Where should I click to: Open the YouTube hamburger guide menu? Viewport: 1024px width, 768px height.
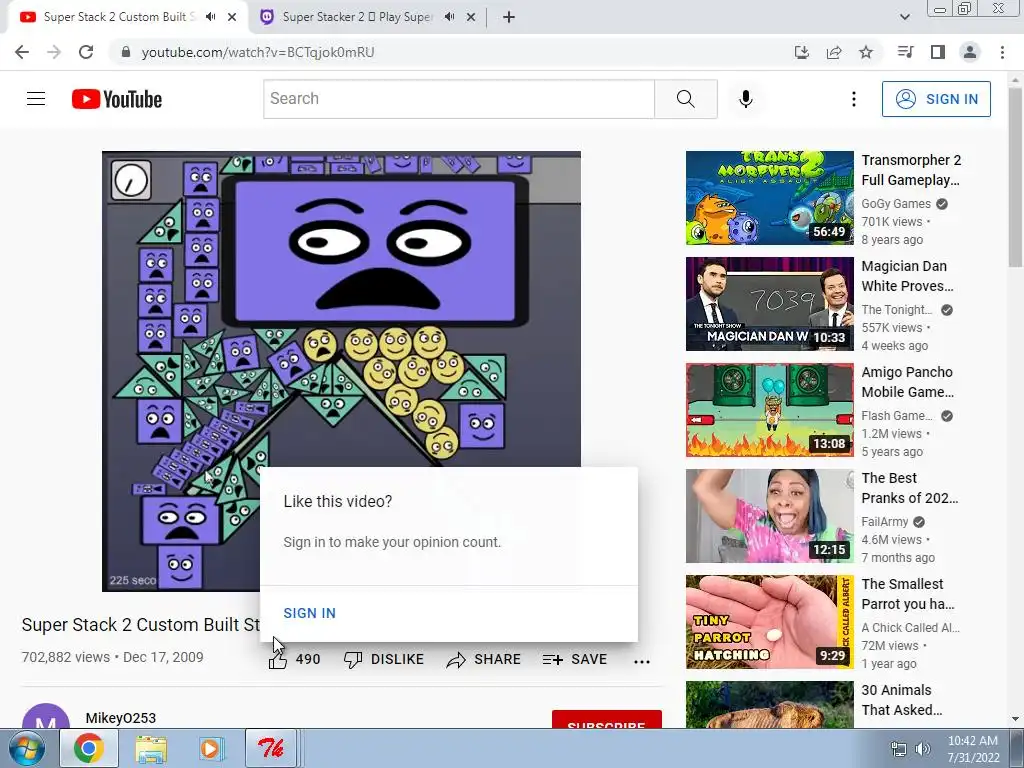[x=36, y=99]
